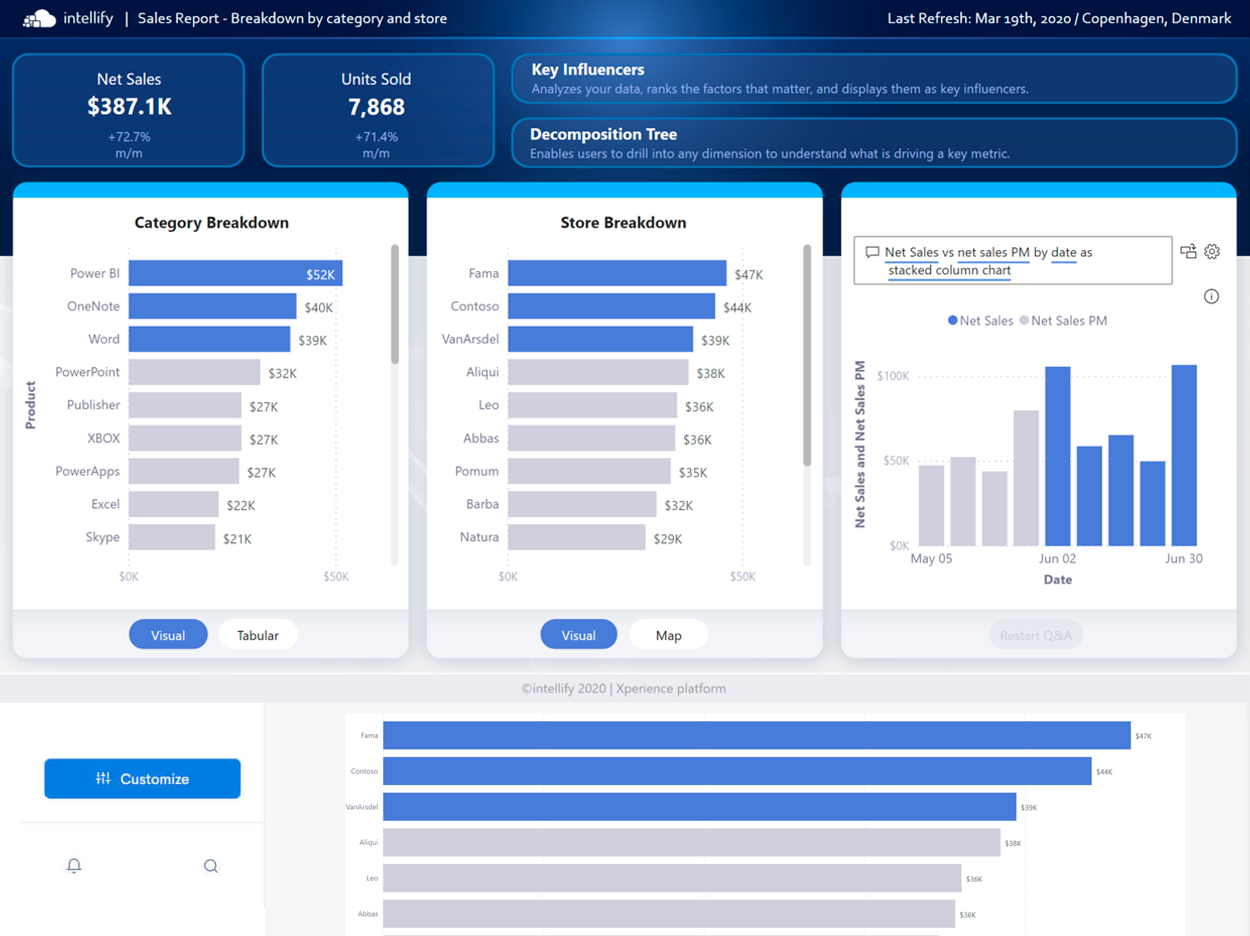This screenshot has width=1250, height=936.
Task: Click the '©intellify 2020 | Xperience platform' footer text
Action: point(624,688)
